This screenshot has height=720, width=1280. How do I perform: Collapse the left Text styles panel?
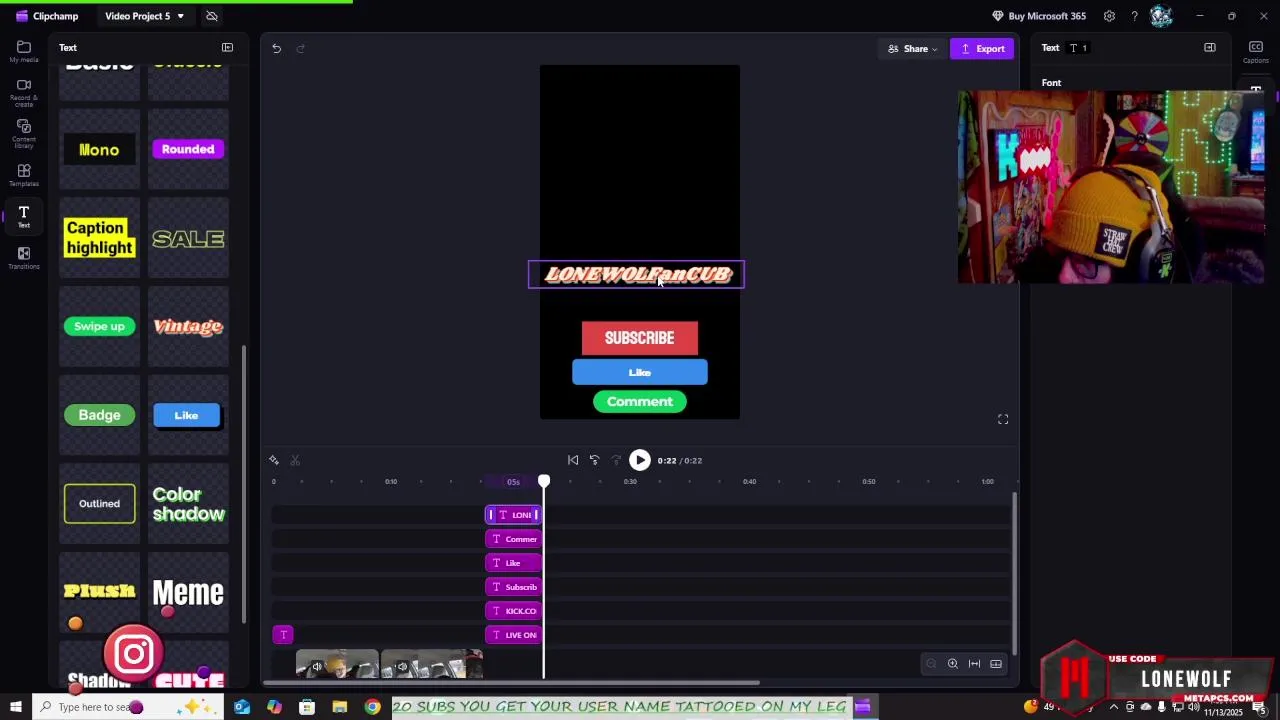[227, 48]
